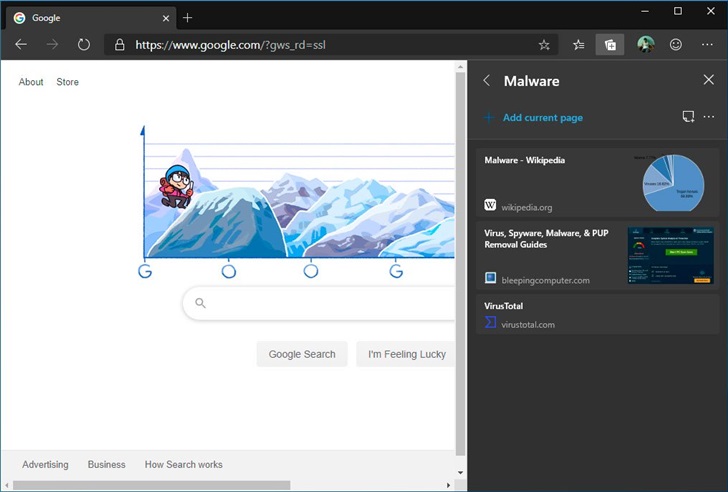Image resolution: width=728 pixels, height=492 pixels.
Task: Click inside the Google search box
Action: [320, 303]
